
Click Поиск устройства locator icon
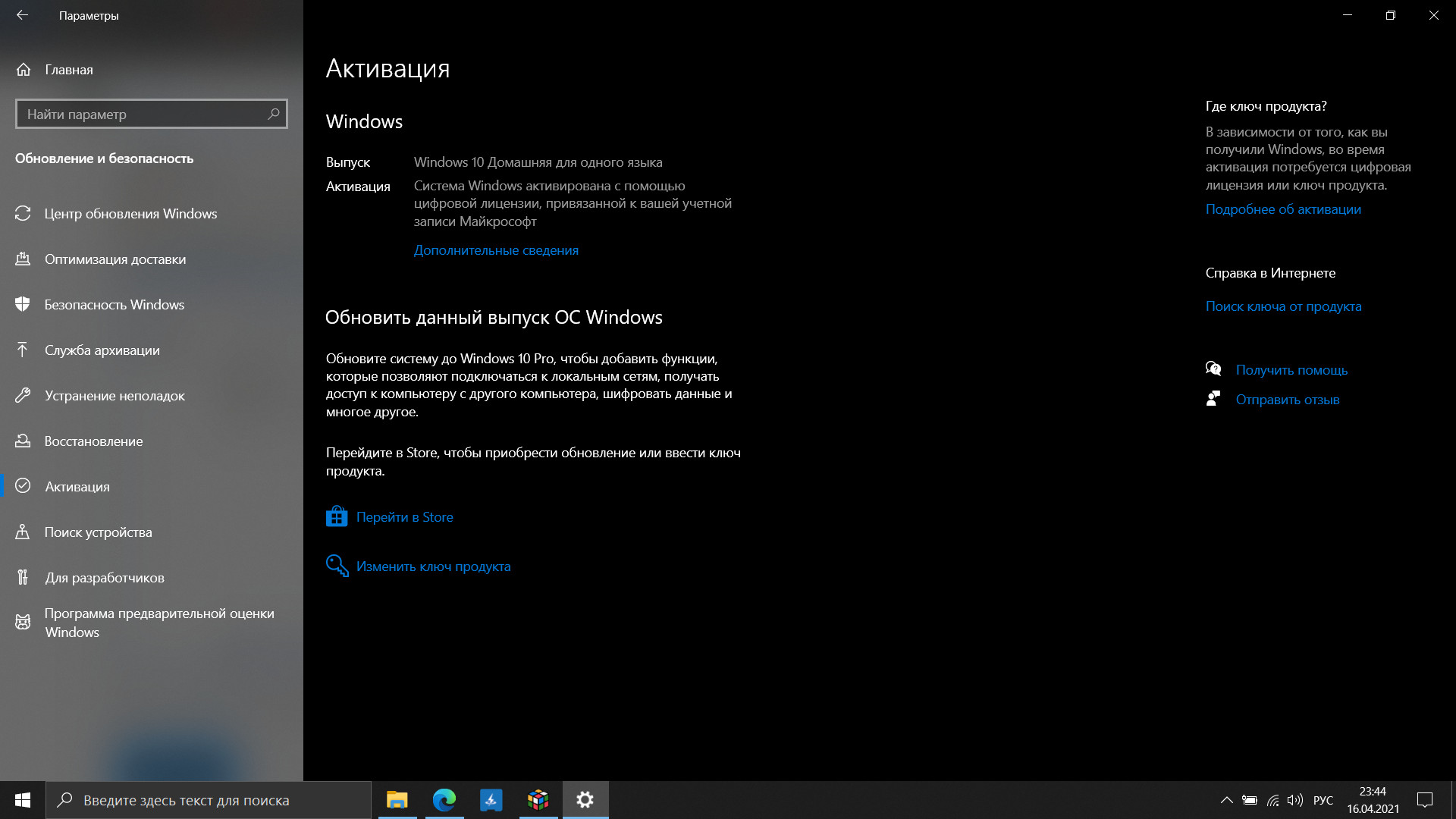(x=23, y=532)
